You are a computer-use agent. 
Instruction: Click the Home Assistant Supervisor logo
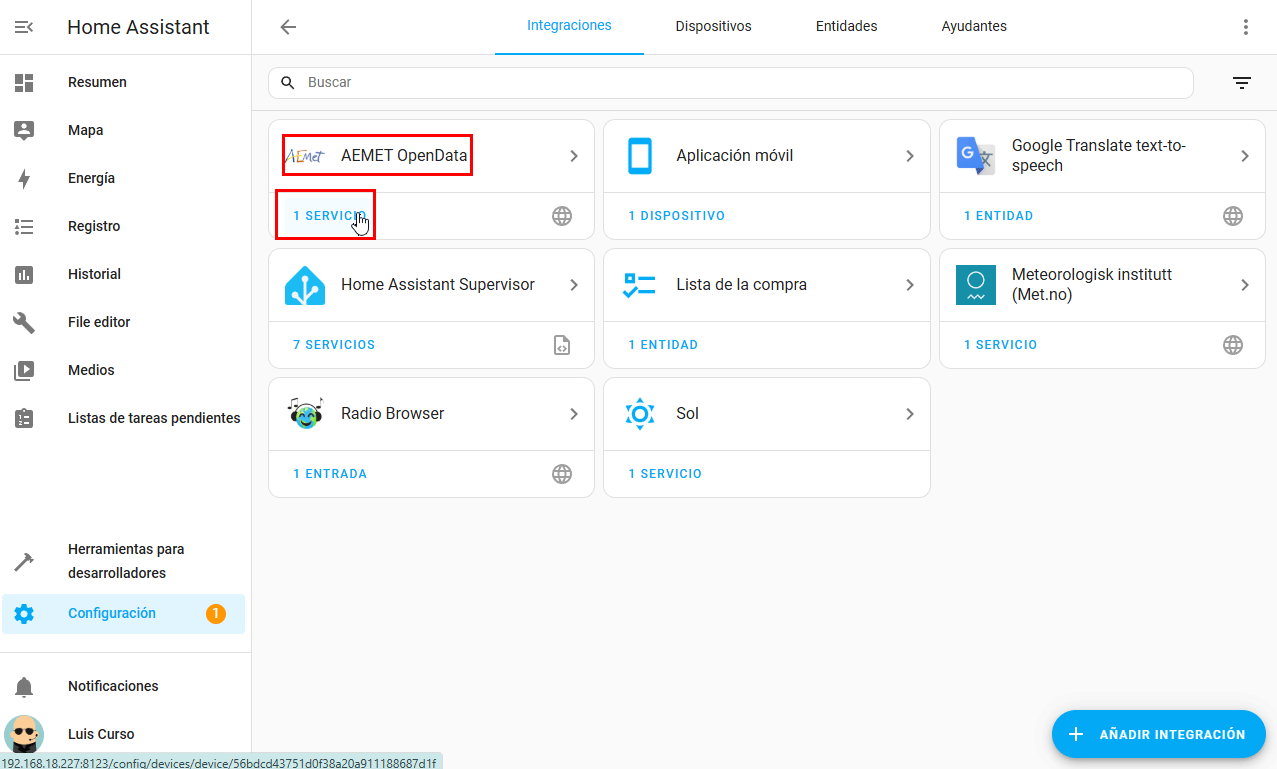click(305, 285)
